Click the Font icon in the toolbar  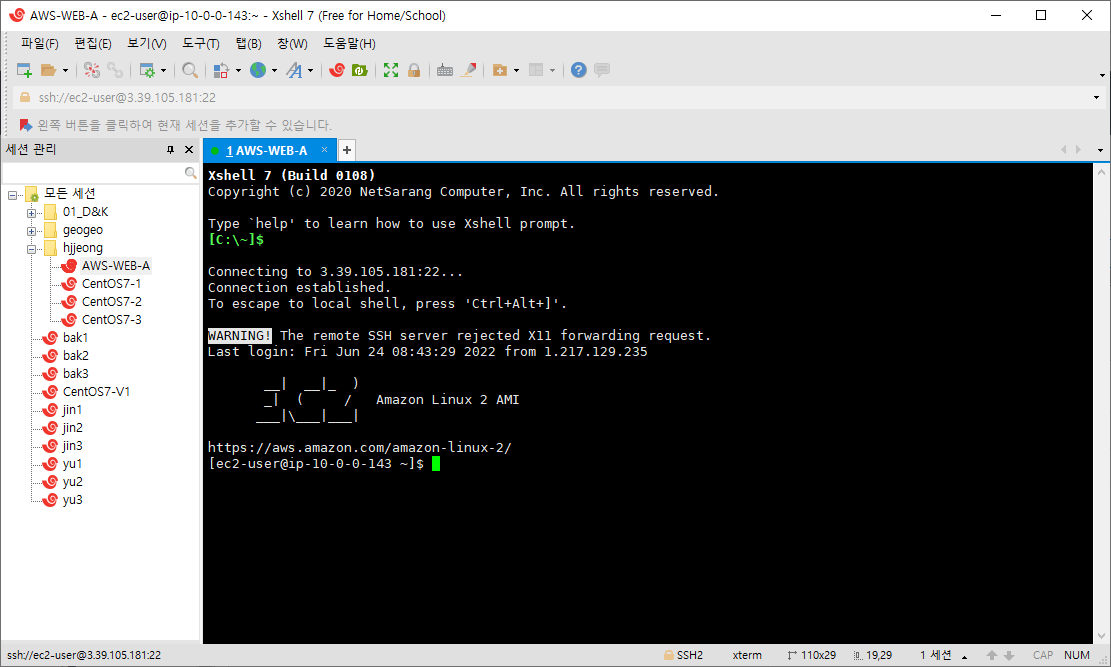pos(294,70)
